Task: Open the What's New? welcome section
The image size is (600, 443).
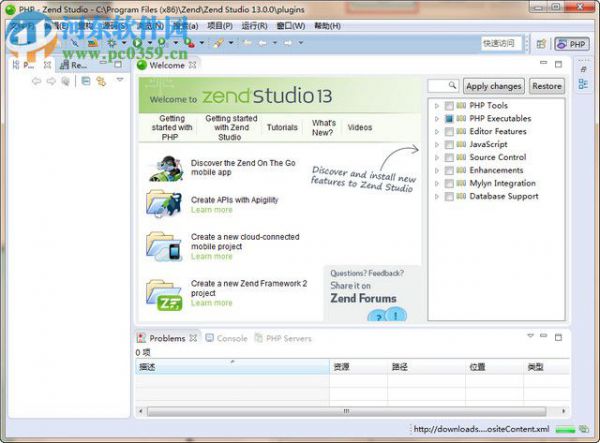Action: (323, 128)
